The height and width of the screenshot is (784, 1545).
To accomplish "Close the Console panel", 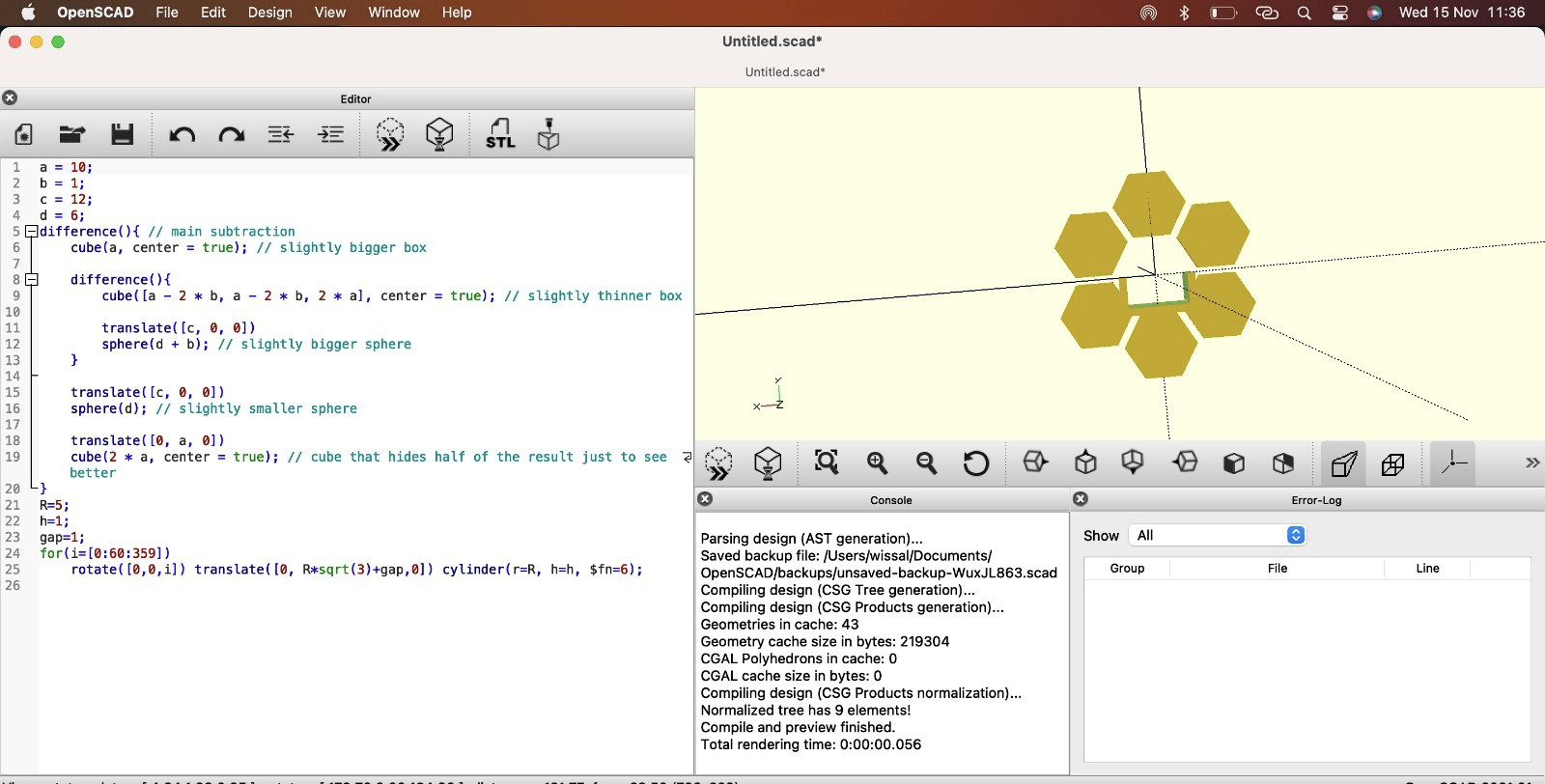I will [x=705, y=499].
